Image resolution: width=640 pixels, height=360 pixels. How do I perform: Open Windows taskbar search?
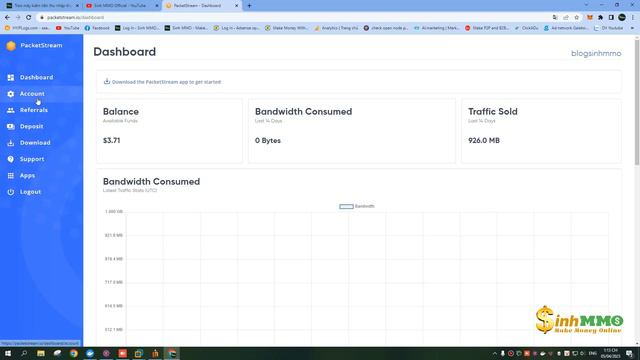[x=24, y=353]
